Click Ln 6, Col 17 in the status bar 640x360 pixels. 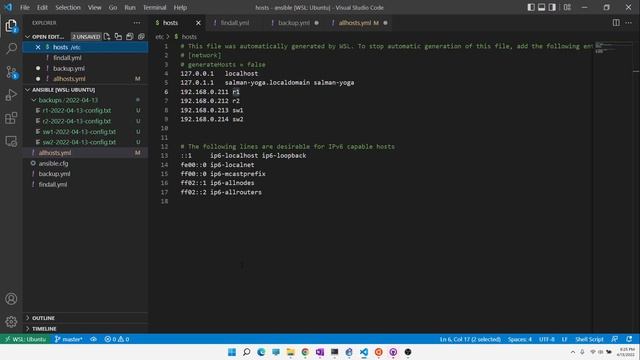point(470,339)
